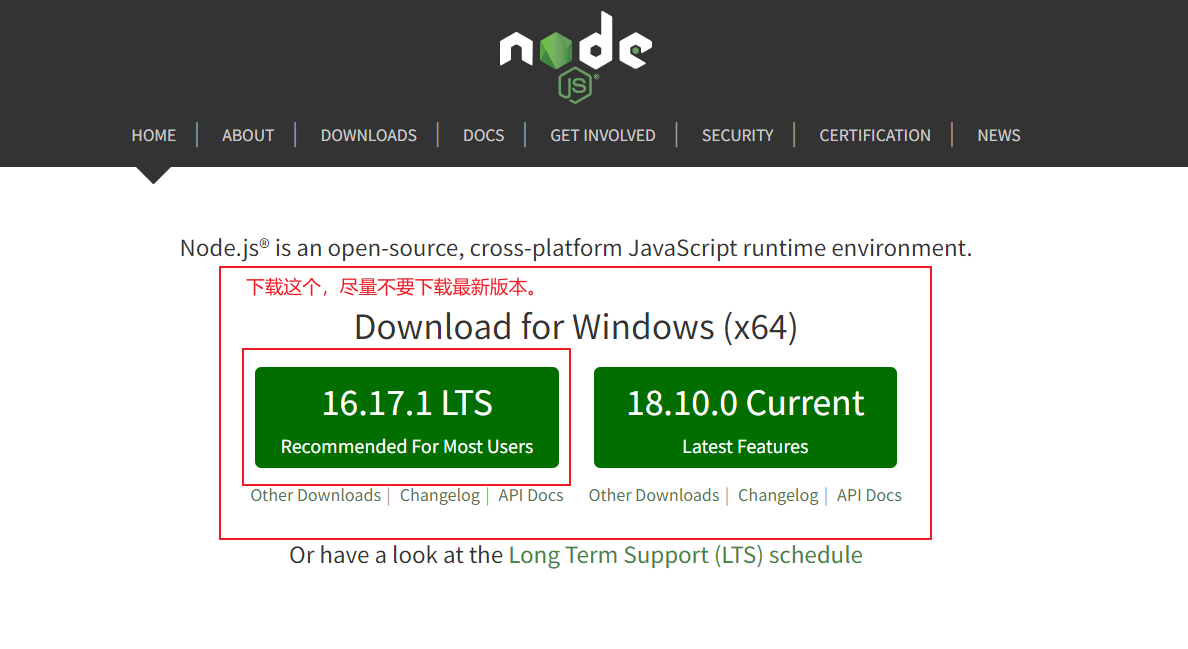Click the Node.js logo
1188x649 pixels.
pyautogui.click(x=576, y=58)
